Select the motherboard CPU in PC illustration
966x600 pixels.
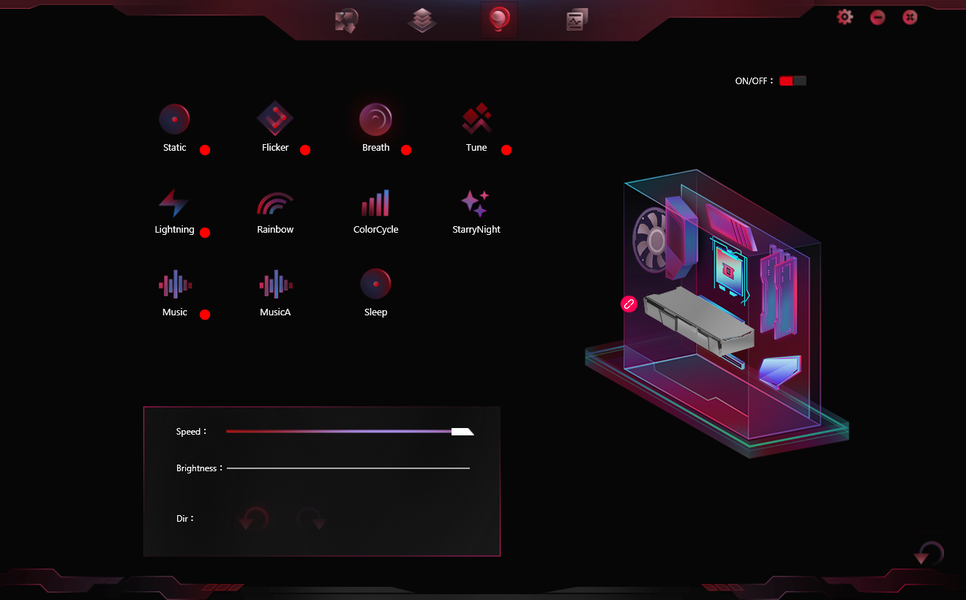point(729,269)
